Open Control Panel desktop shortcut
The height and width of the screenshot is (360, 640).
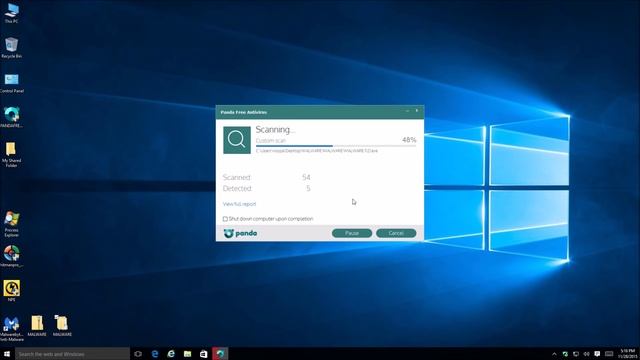[x=11, y=83]
